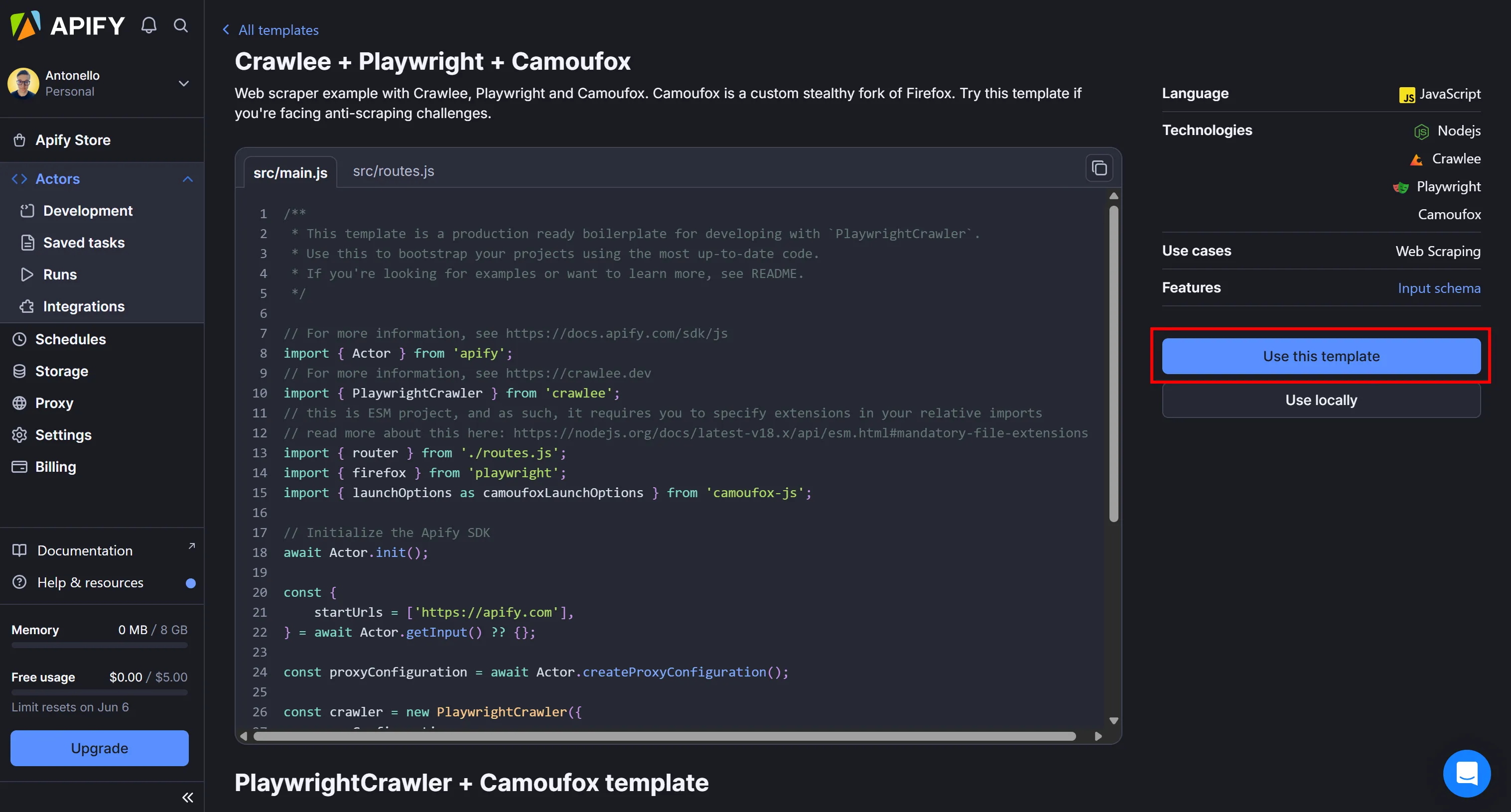Open Saved tasks menu item

102,242
